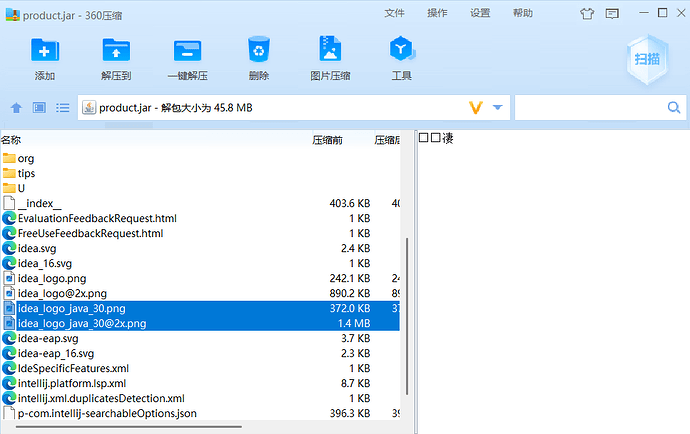The height and width of the screenshot is (434, 690).
Task: Switch to icon view mode
Action: click(x=39, y=108)
